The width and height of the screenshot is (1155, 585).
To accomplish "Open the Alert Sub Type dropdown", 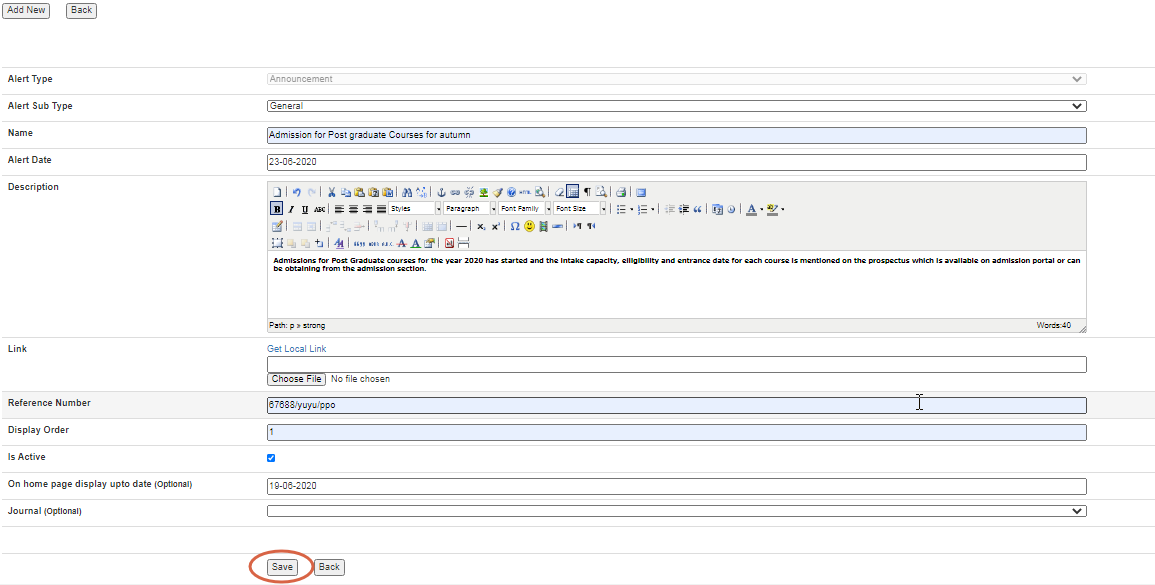I will pyautogui.click(x=676, y=106).
